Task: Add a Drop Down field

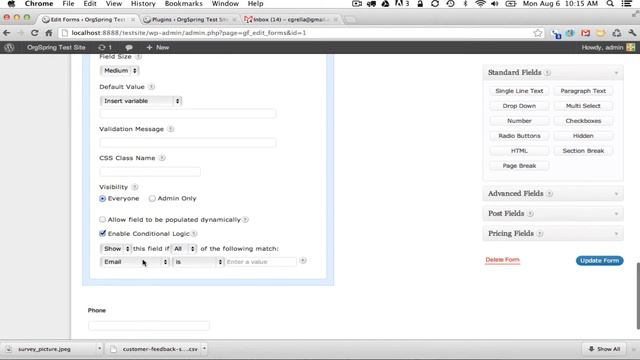Action: (x=519, y=106)
